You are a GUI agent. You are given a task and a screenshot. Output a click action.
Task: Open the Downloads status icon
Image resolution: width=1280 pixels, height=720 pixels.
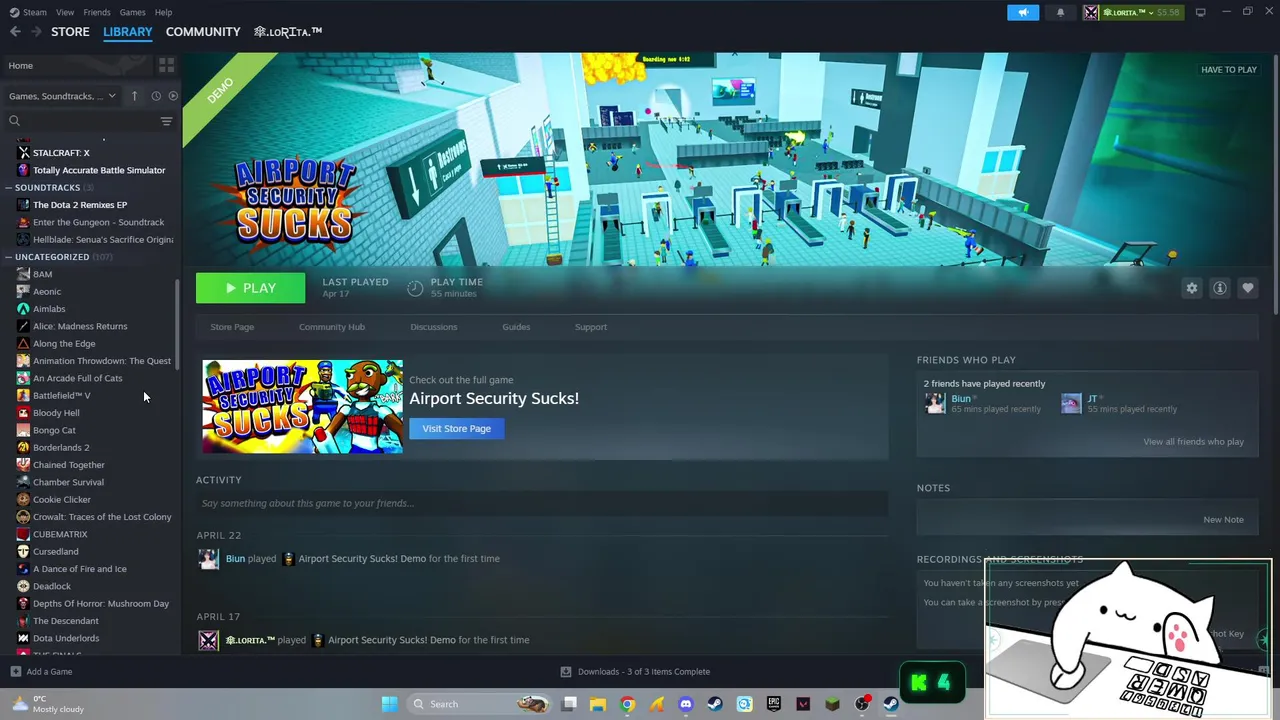(x=566, y=672)
